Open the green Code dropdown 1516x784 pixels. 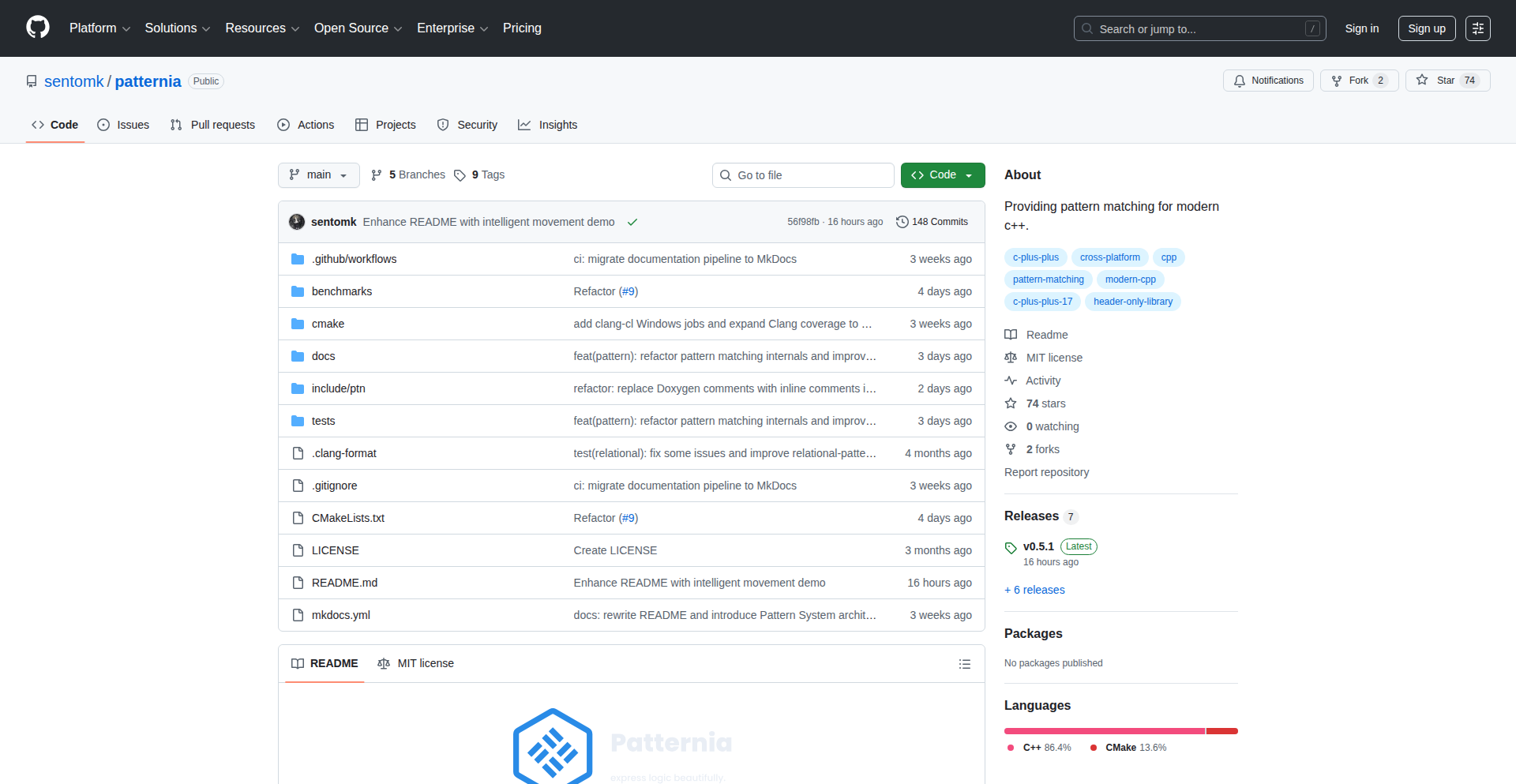pyautogui.click(x=942, y=175)
